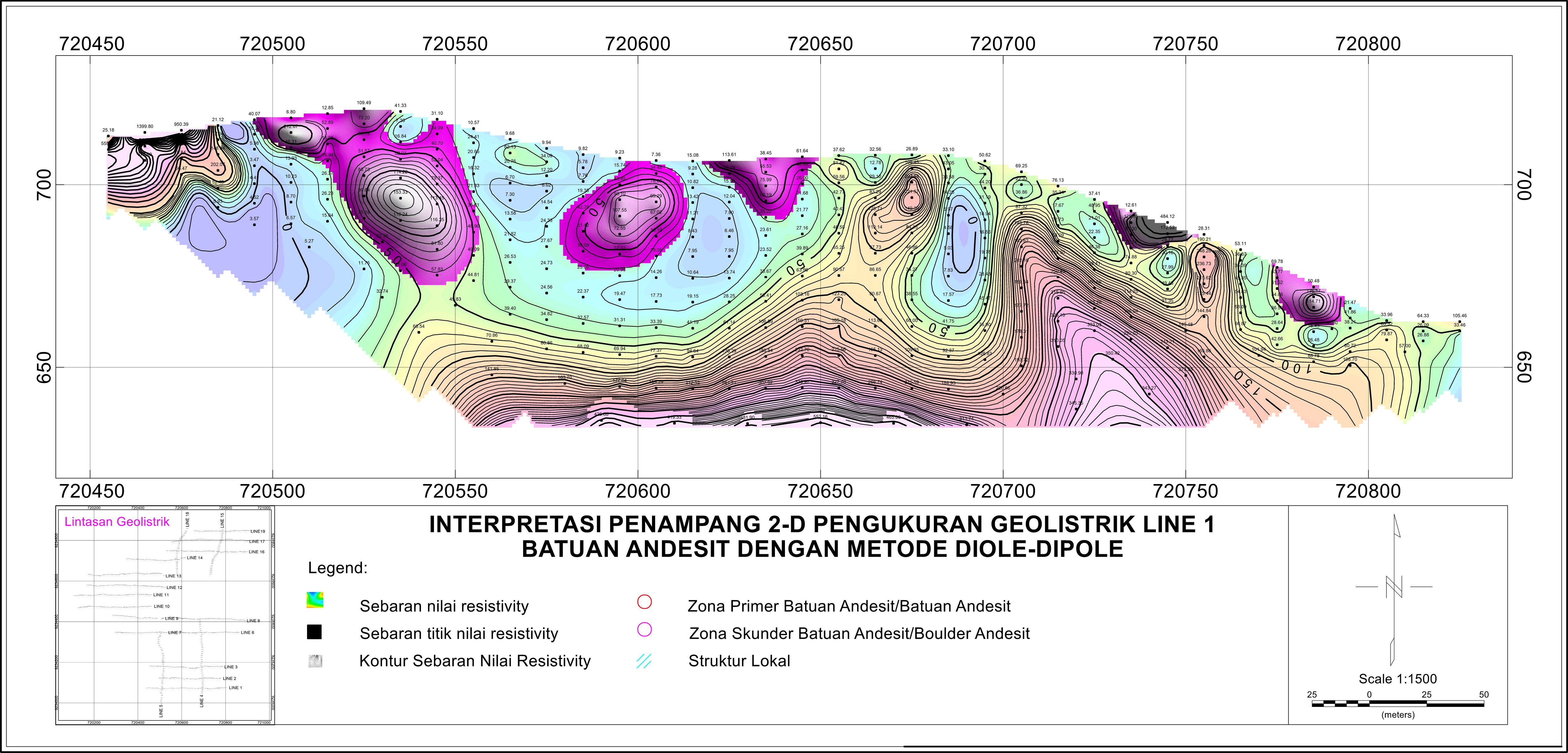Click the bottom axis label 720750

pyautogui.click(x=1185, y=491)
